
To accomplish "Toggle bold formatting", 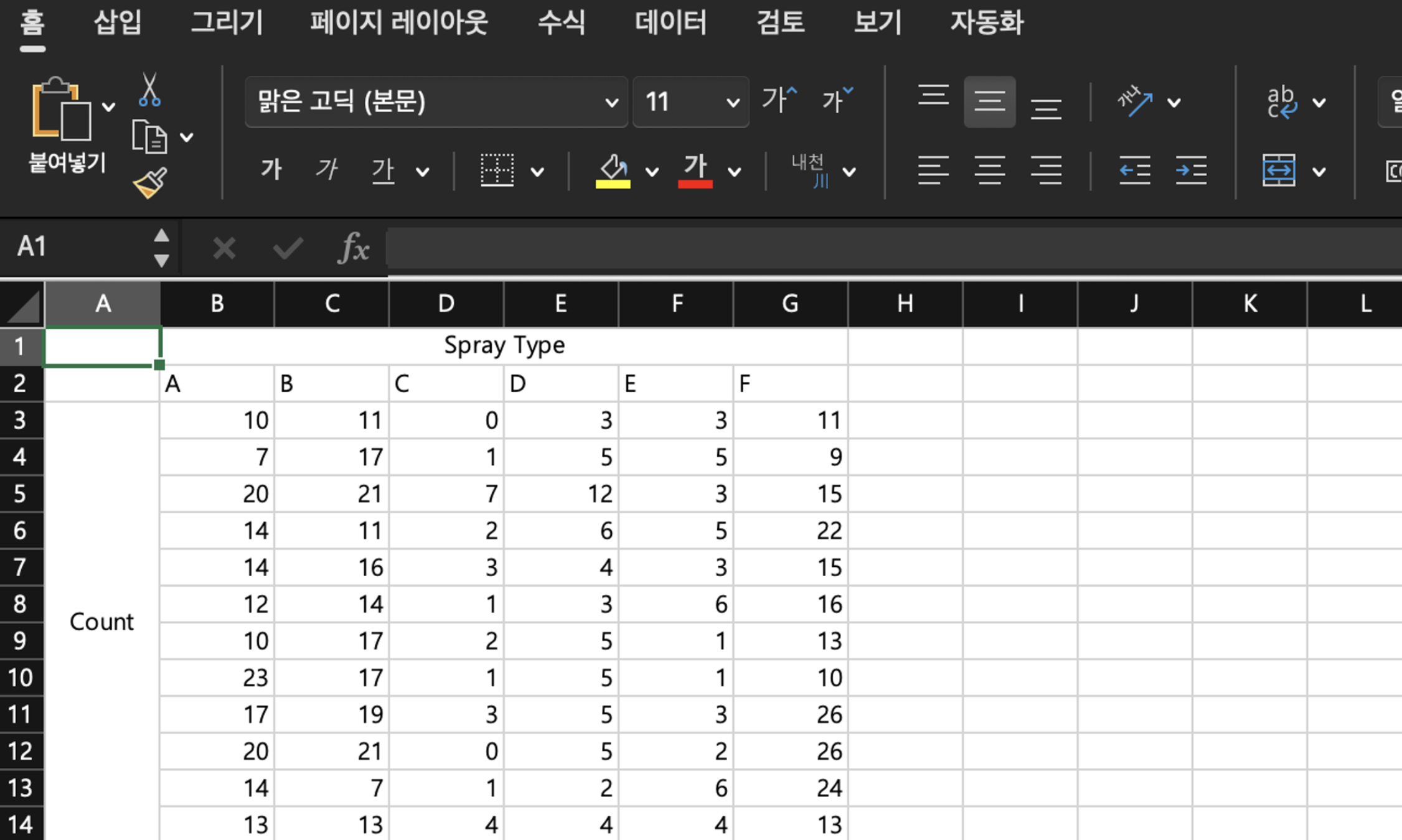I will point(271,170).
